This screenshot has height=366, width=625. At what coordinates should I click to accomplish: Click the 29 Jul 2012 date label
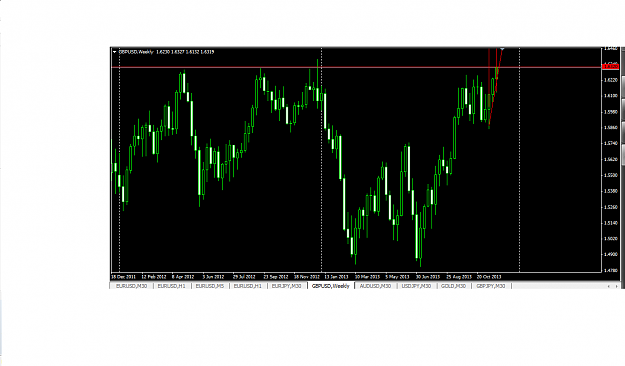[x=244, y=277]
